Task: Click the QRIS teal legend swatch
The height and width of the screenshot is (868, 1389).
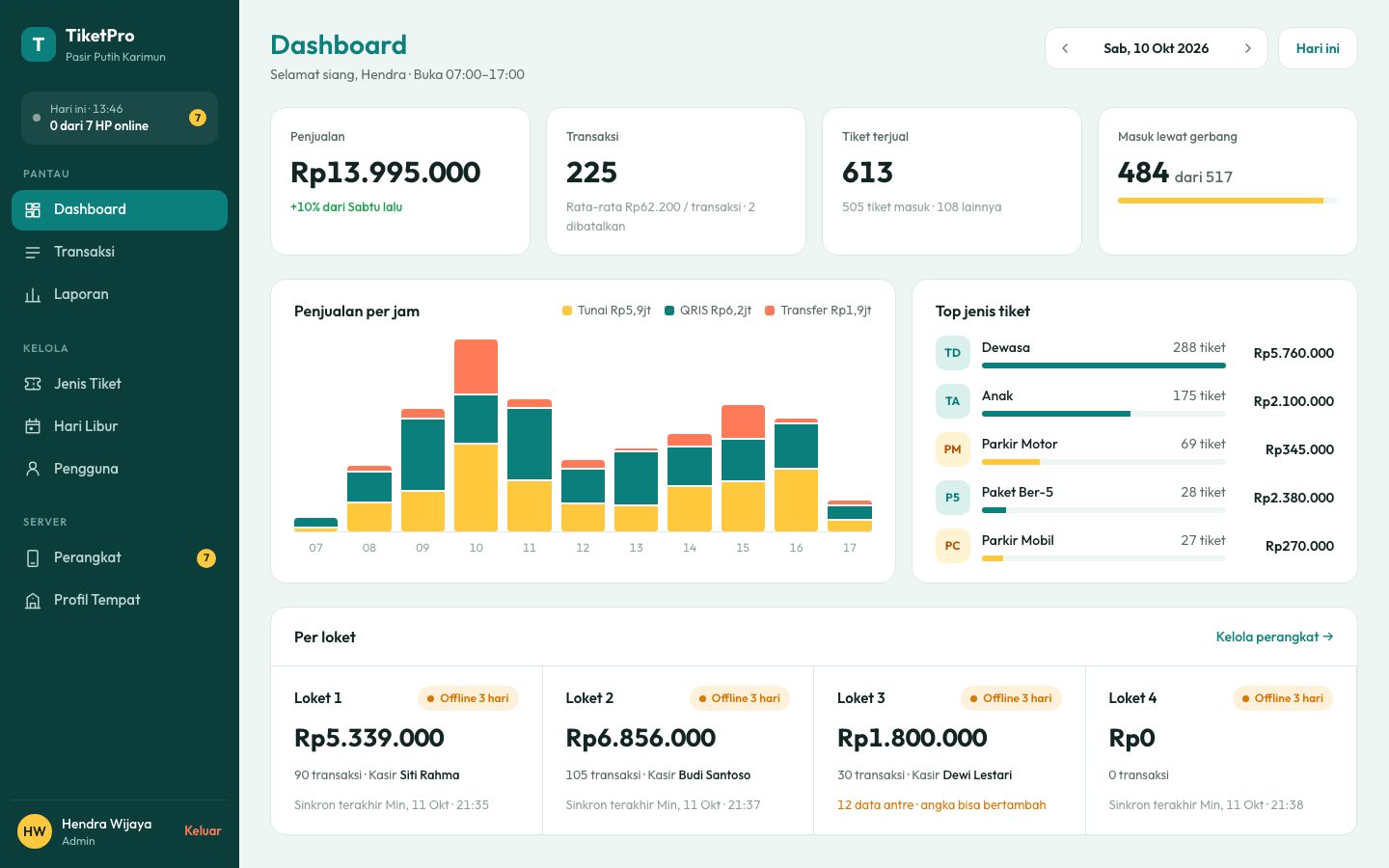Action: point(669,311)
